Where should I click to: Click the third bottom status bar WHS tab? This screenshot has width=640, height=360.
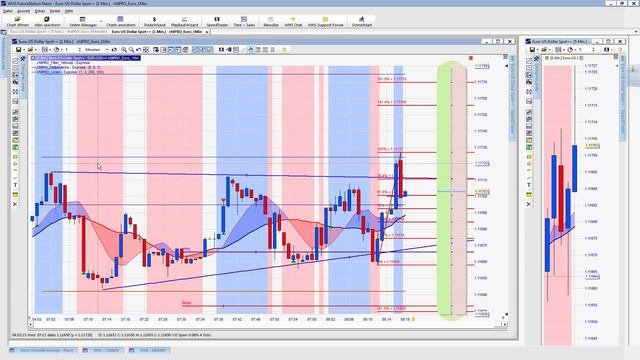[x=149, y=350]
